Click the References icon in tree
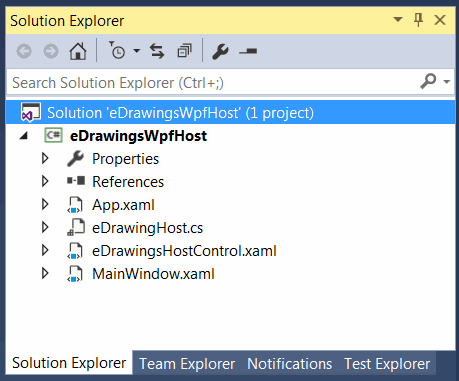This screenshot has height=381, width=459. point(76,181)
